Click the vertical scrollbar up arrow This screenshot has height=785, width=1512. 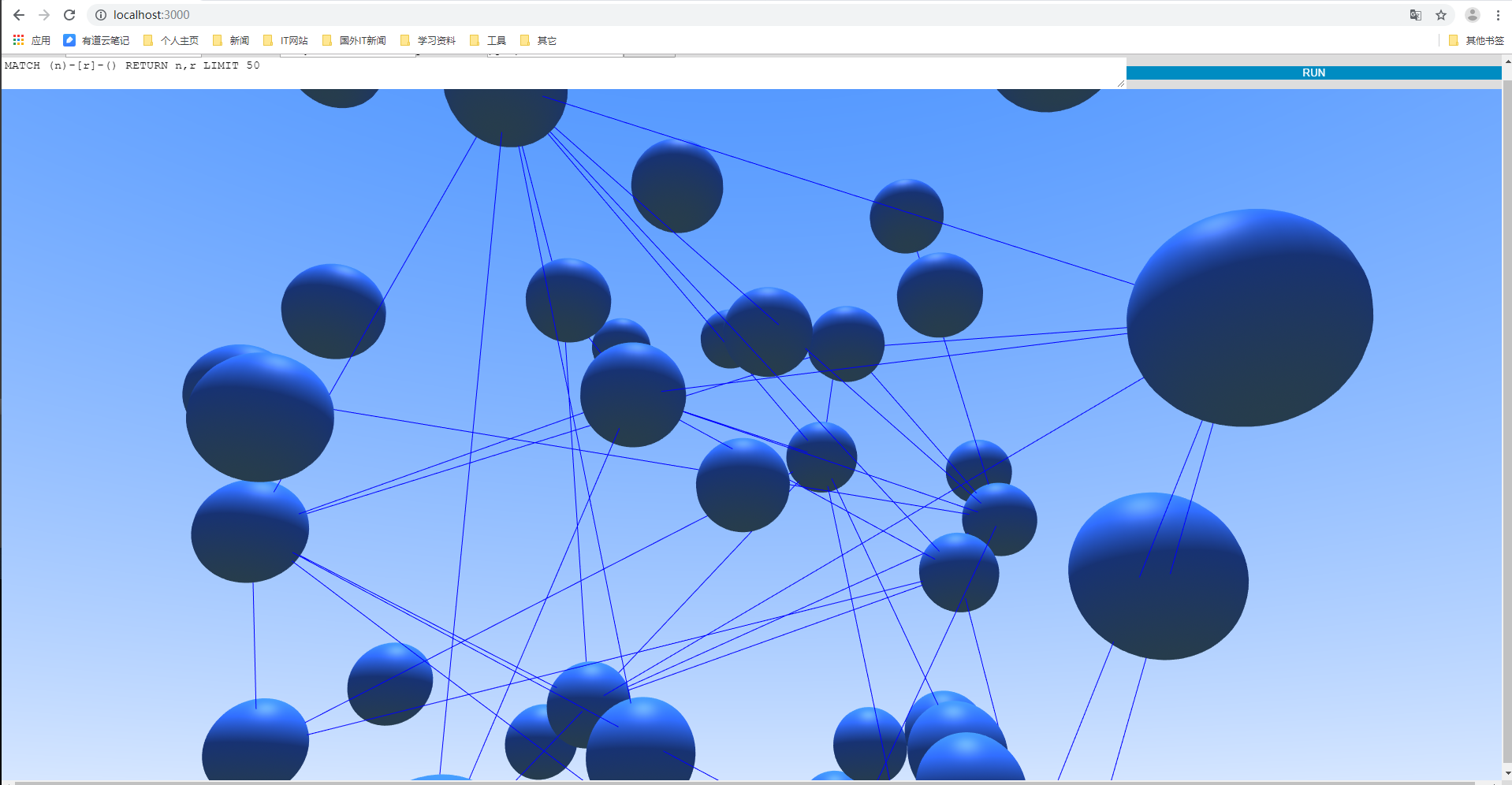click(1507, 61)
